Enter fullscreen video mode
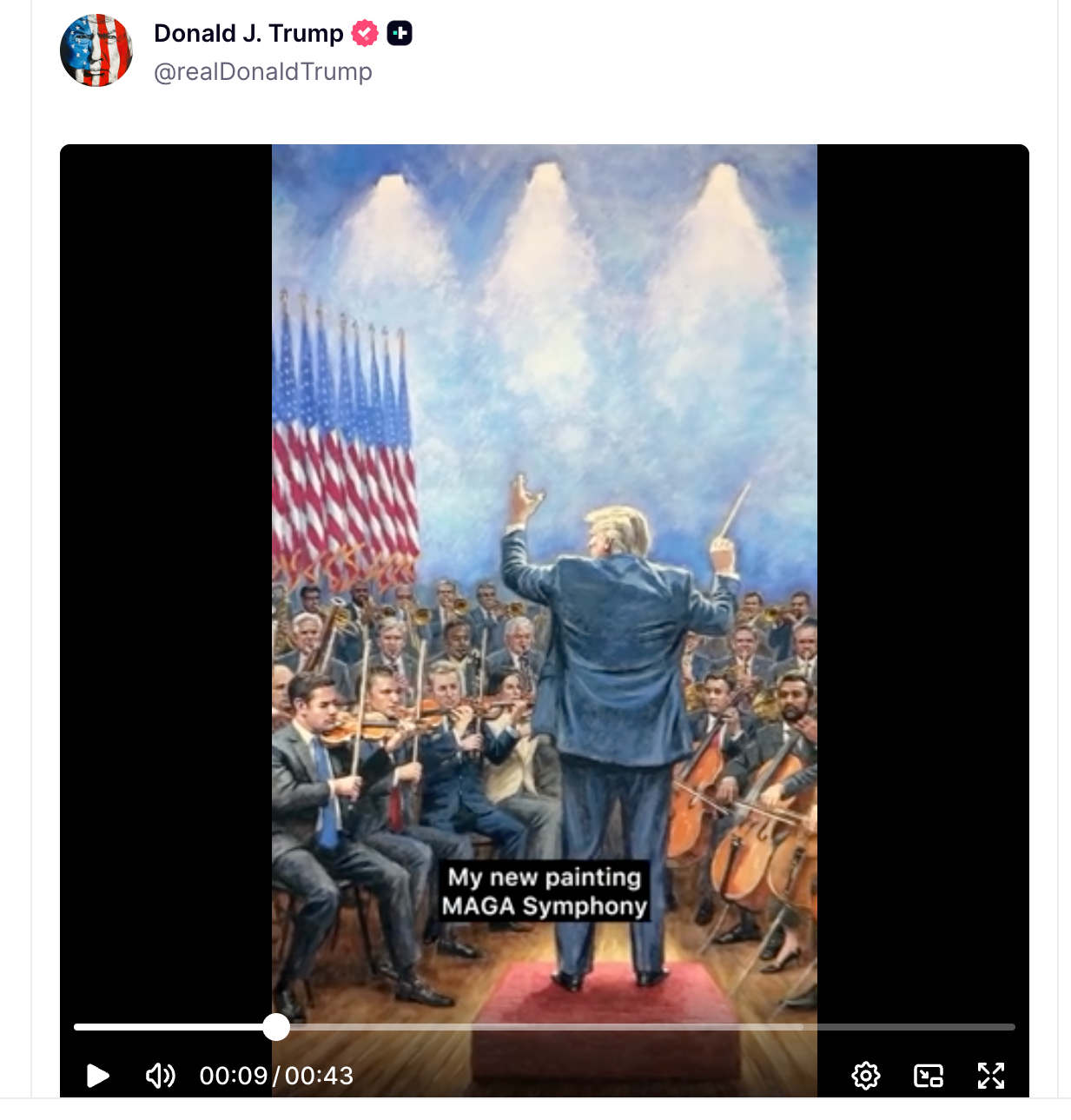Screen dimensions: 1071x1120 pos(990,1076)
